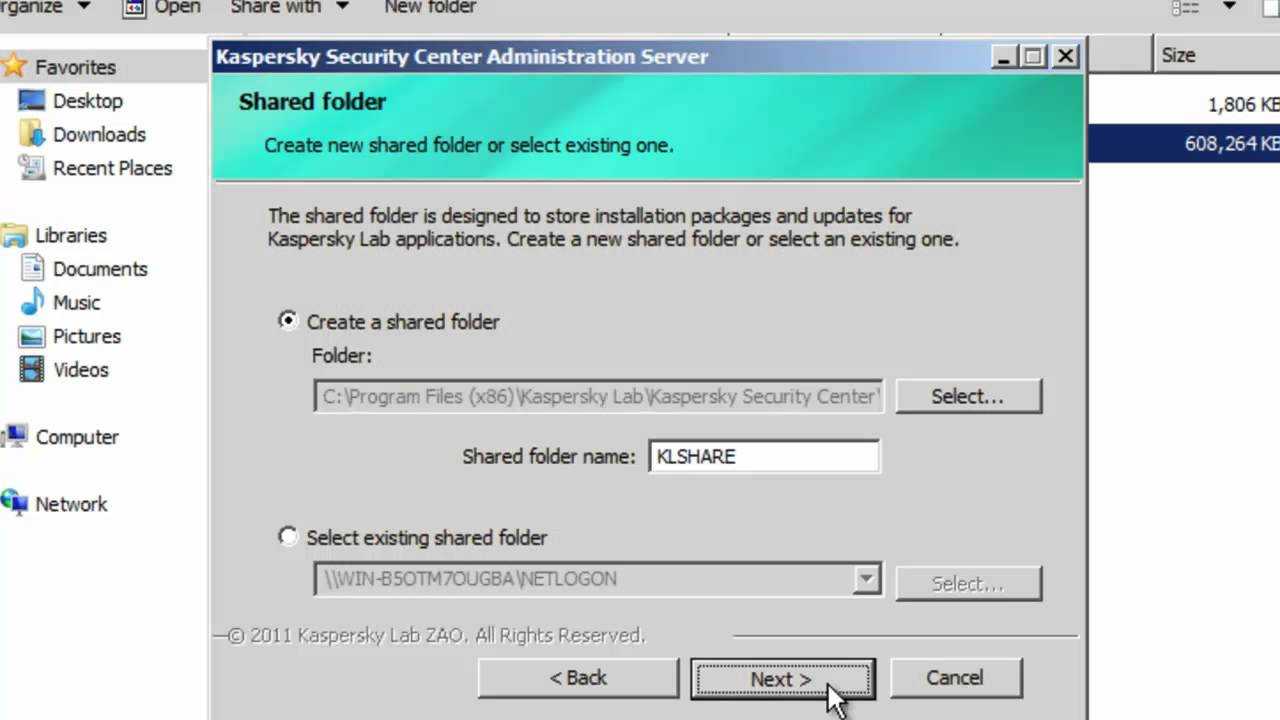This screenshot has width=1280, height=720.
Task: Click the Select... button beside the folder path
Action: (x=968, y=396)
